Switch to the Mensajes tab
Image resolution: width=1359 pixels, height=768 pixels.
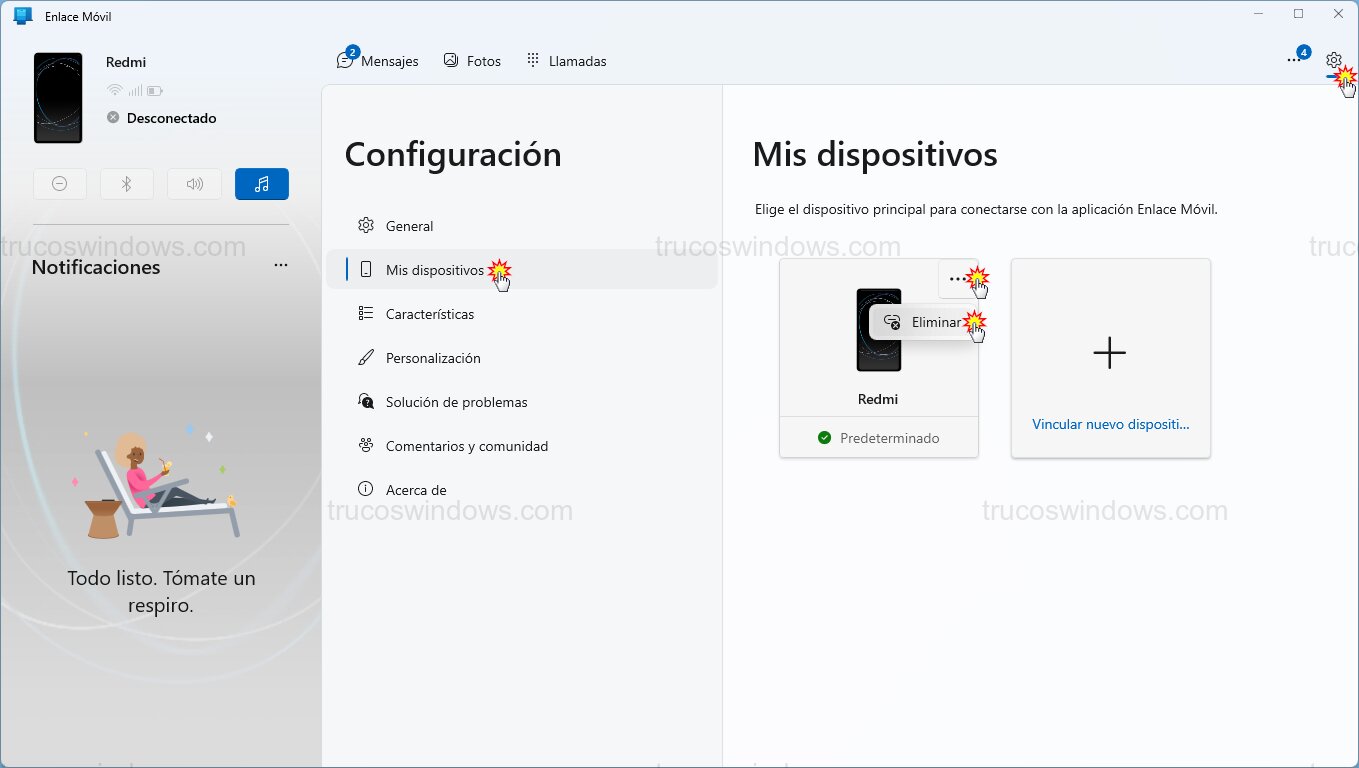378,60
